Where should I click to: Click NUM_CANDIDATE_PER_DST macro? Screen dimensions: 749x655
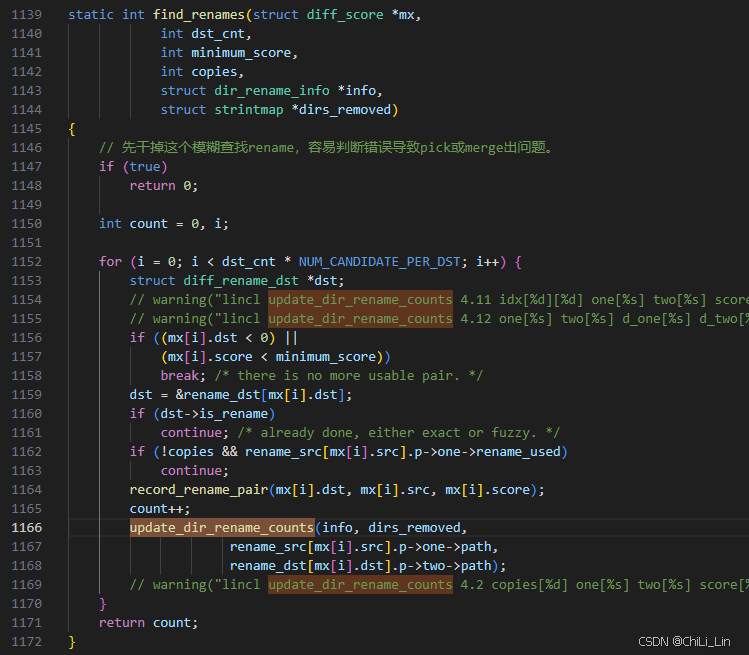tap(379, 262)
